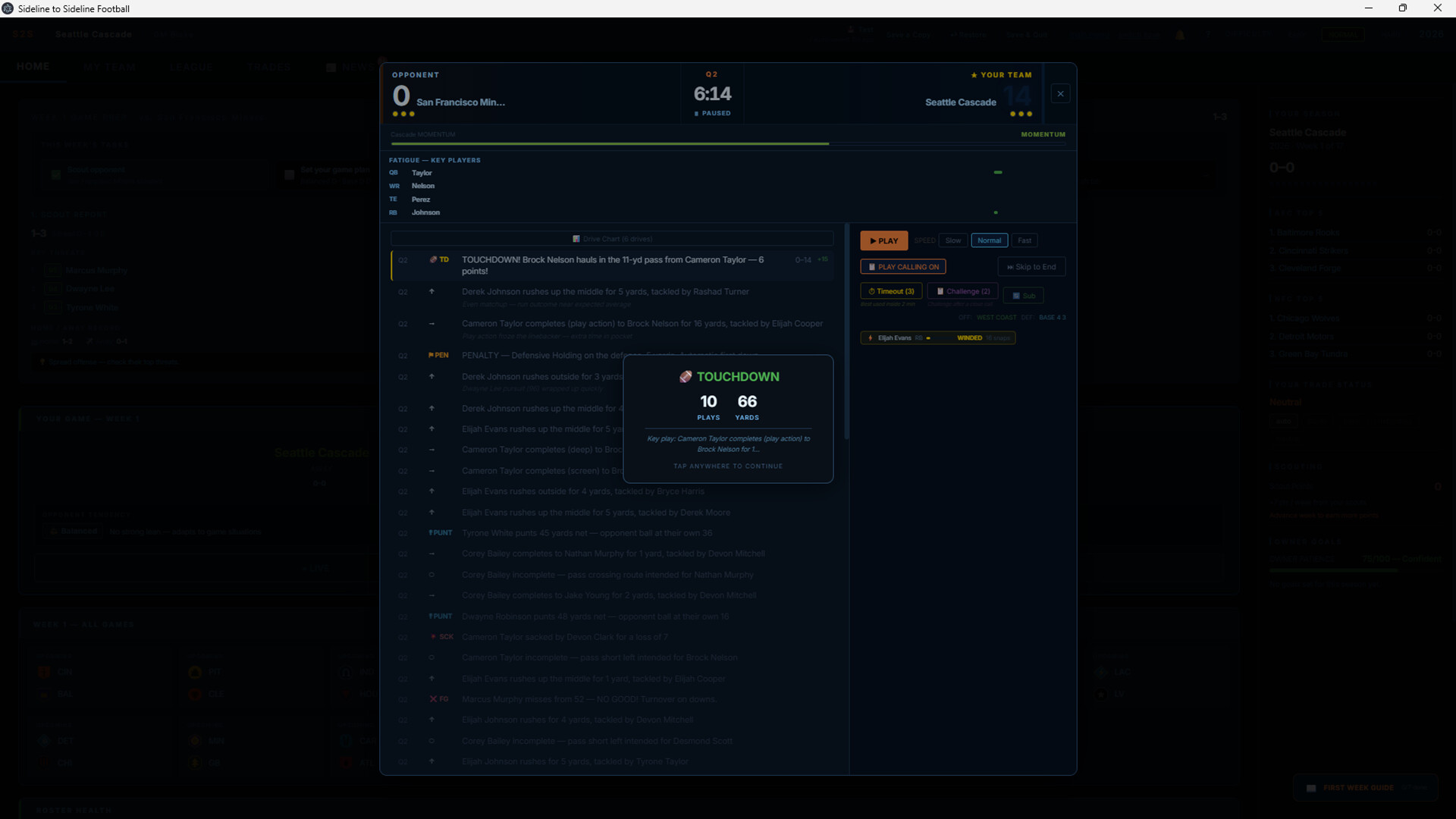Open the TRADES tab in the background page
This screenshot has height=819, width=1456.
pyautogui.click(x=269, y=67)
